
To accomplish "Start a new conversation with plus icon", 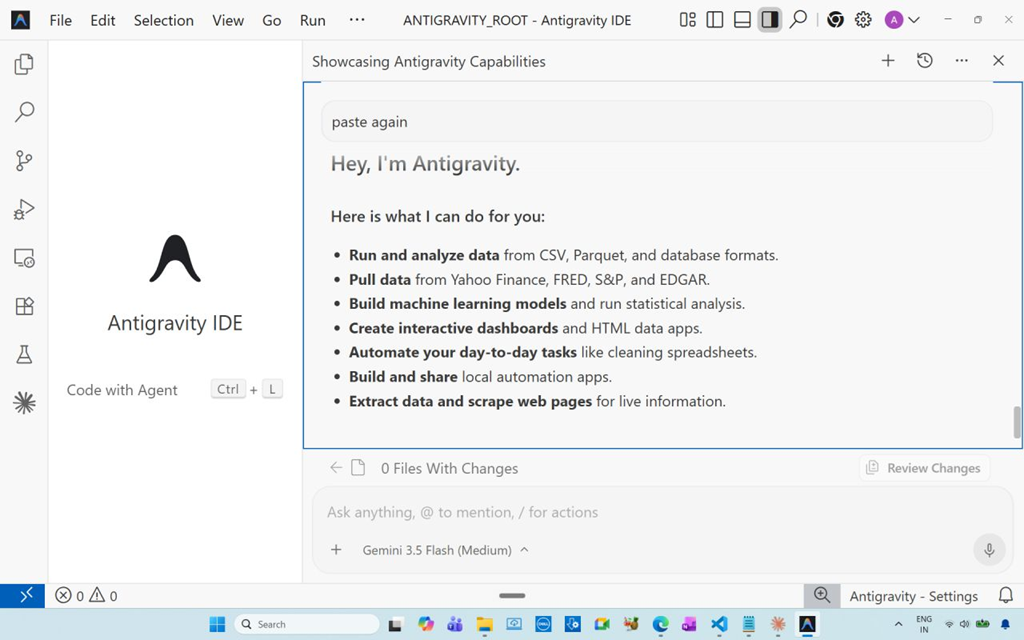I will pyautogui.click(x=888, y=61).
